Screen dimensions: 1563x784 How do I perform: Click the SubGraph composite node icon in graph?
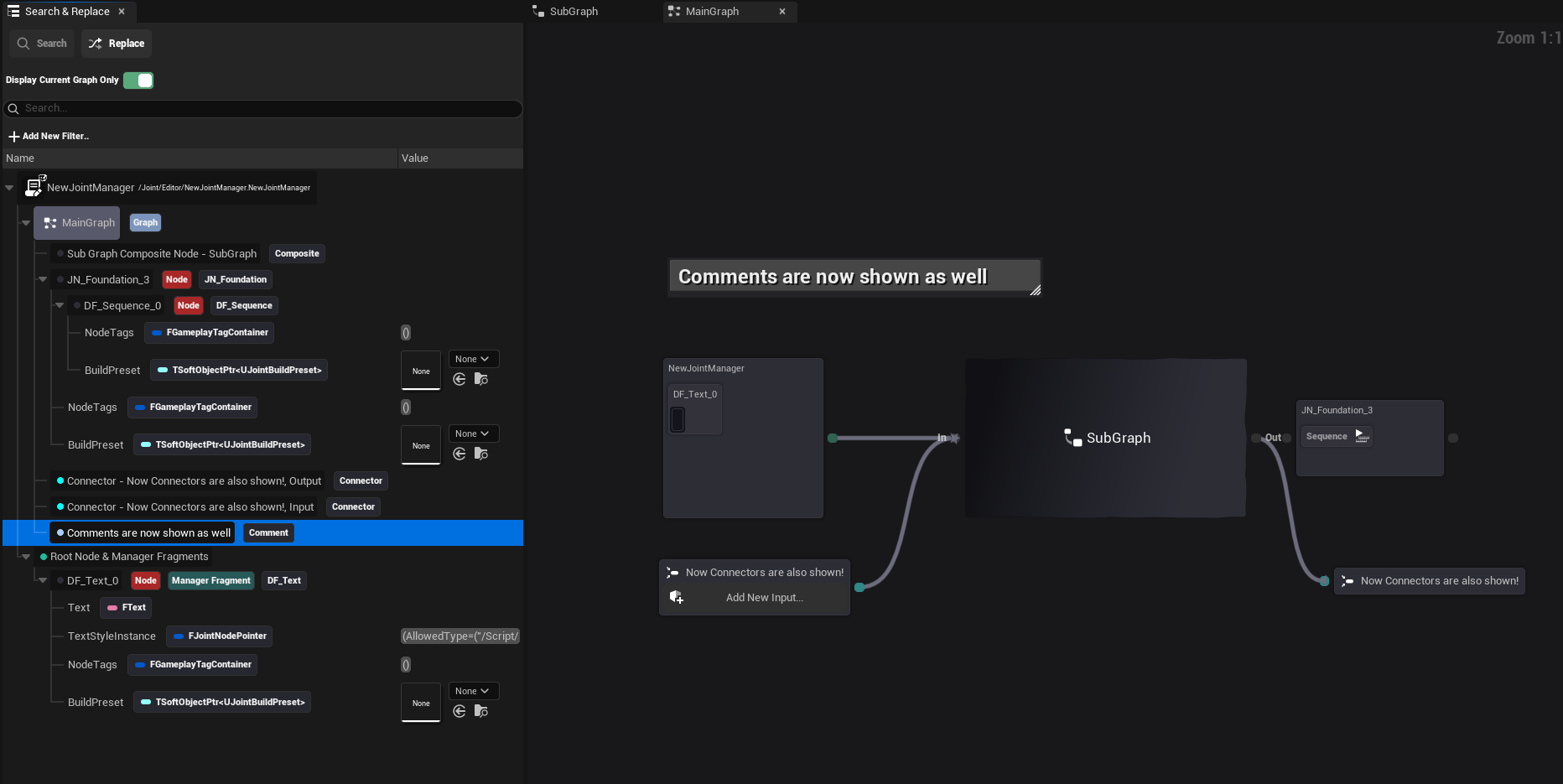1072,438
